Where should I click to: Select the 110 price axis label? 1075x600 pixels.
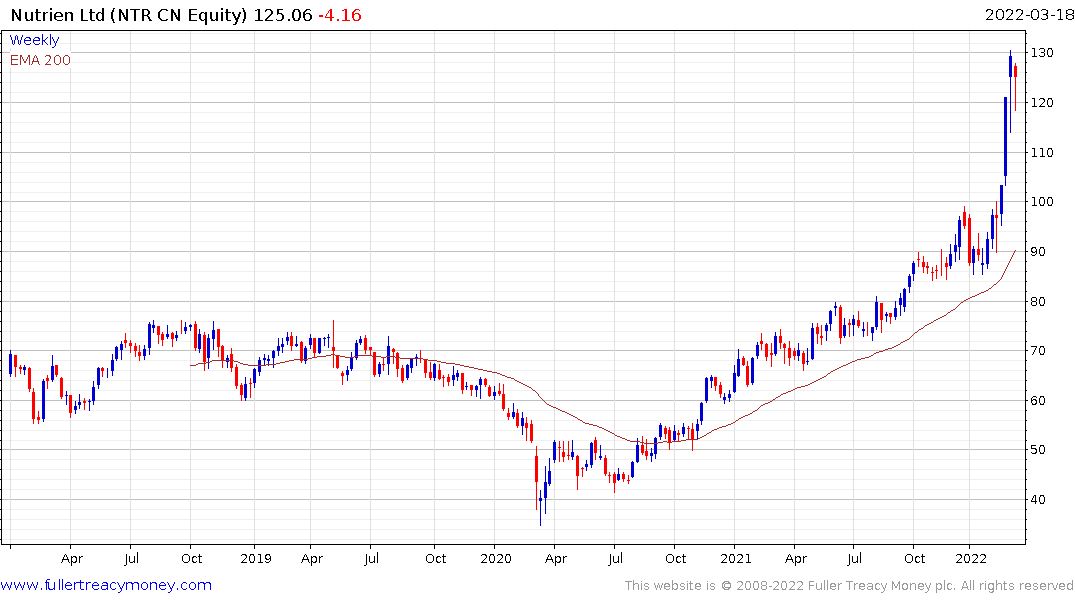click(1042, 152)
